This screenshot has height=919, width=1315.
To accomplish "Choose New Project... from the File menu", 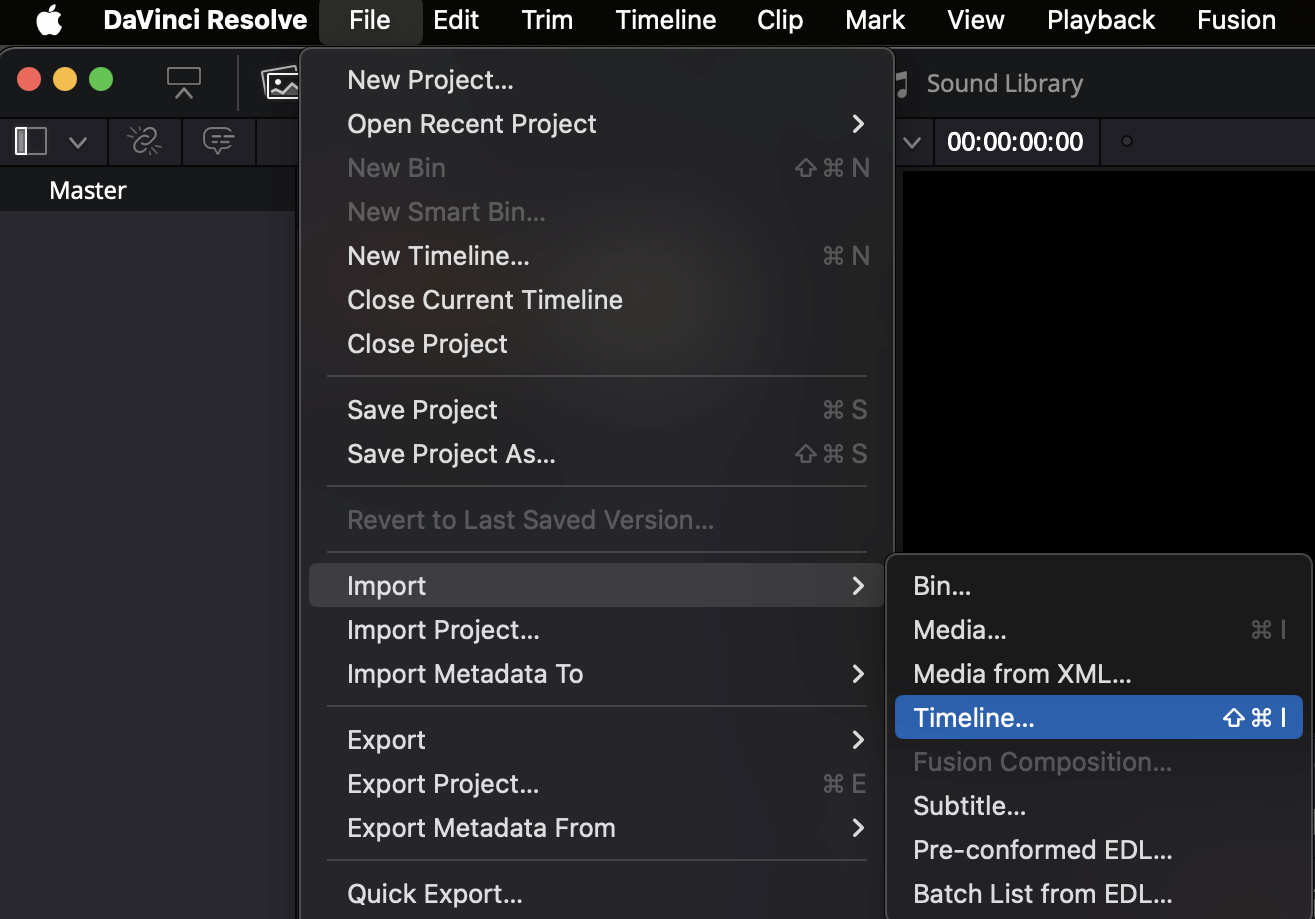I will (596, 80).
